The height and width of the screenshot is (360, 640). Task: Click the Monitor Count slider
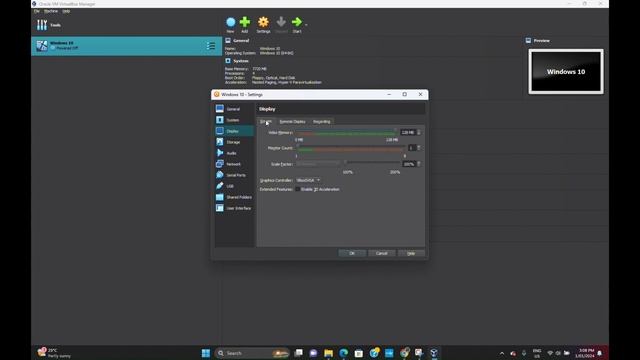pos(351,148)
